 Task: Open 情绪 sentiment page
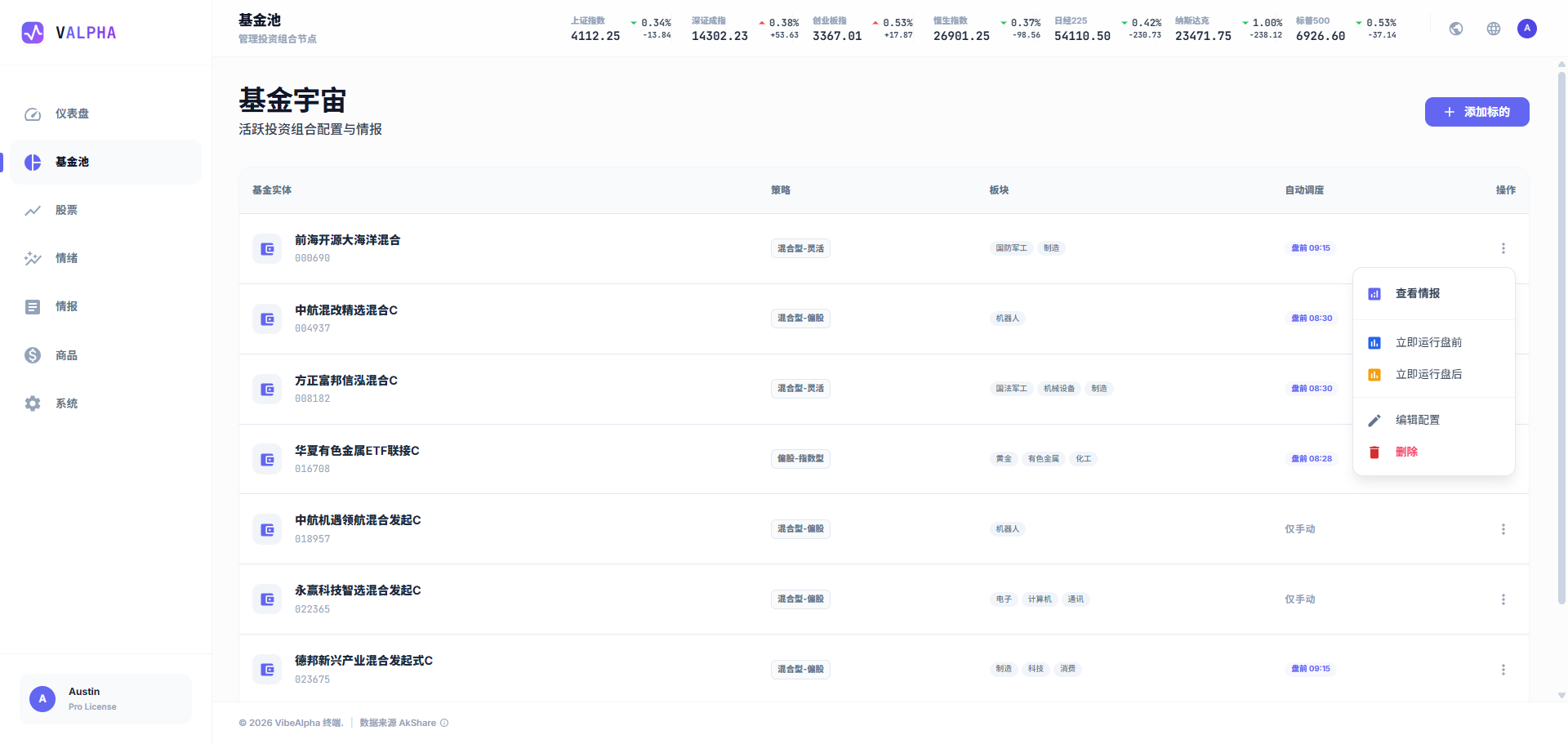point(106,258)
